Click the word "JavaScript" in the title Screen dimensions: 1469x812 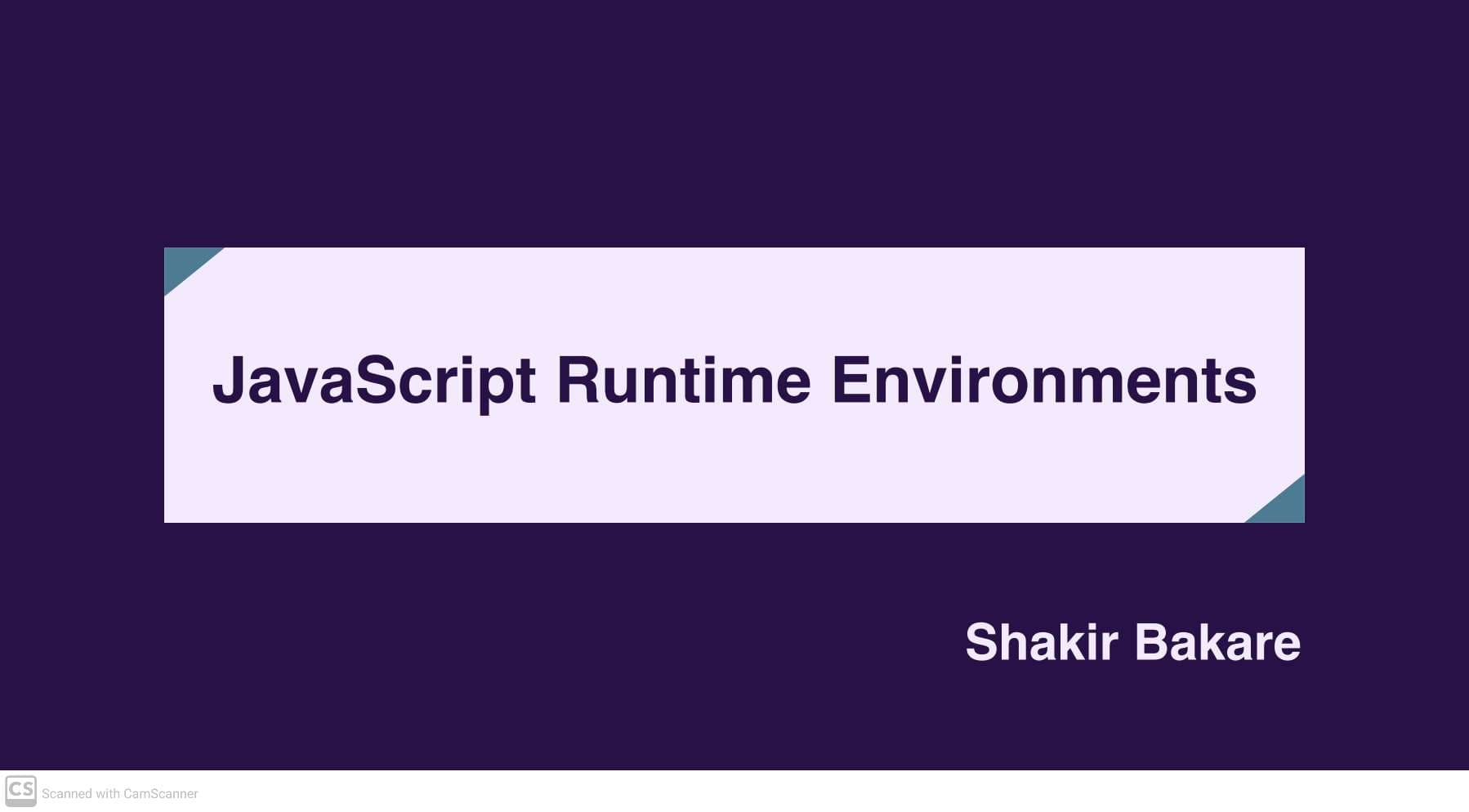click(x=373, y=380)
